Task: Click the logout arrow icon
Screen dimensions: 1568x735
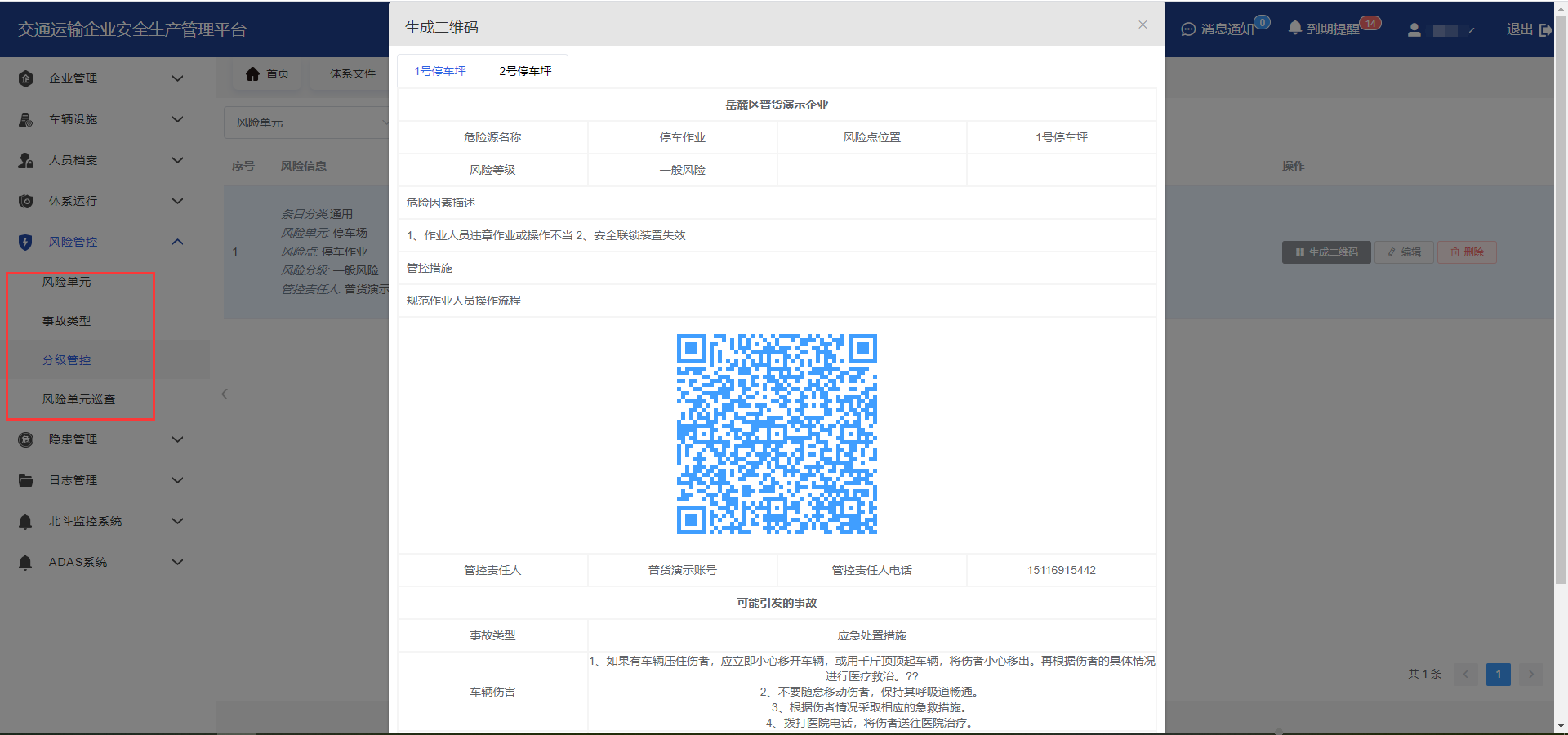Action: (x=1545, y=29)
